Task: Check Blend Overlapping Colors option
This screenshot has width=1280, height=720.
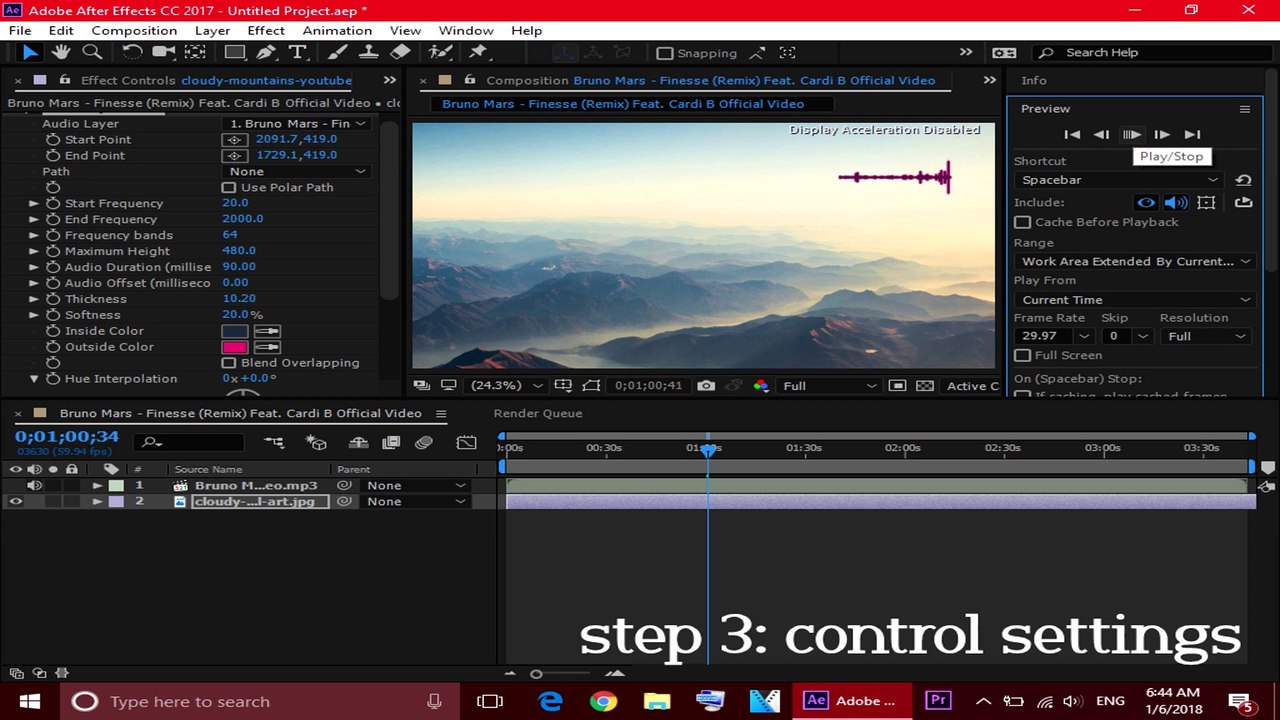Action: point(229,363)
